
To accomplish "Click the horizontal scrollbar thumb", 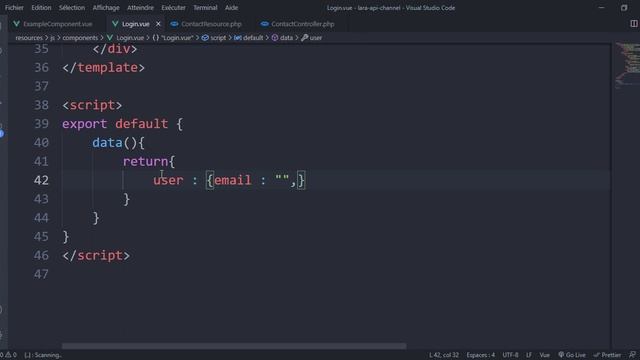I will tap(234, 346).
